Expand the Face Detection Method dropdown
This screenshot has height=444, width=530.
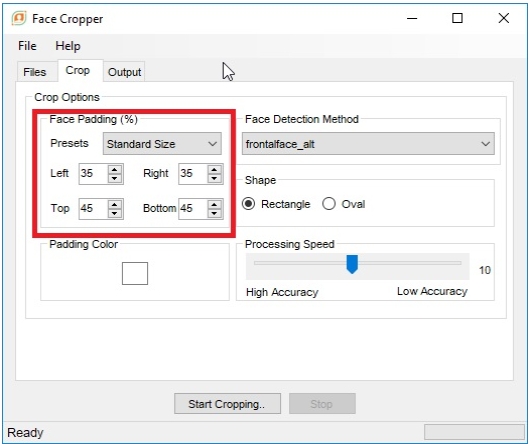368,144
